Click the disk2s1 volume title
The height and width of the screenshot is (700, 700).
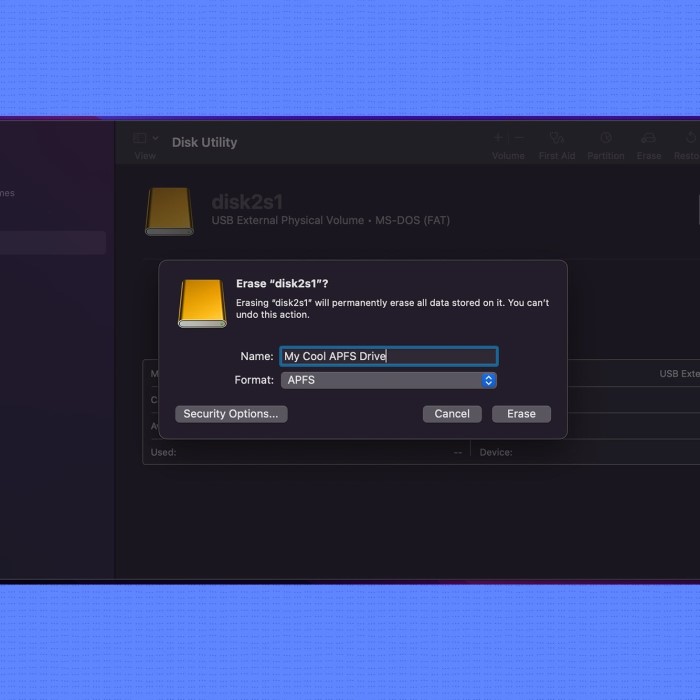[247, 202]
